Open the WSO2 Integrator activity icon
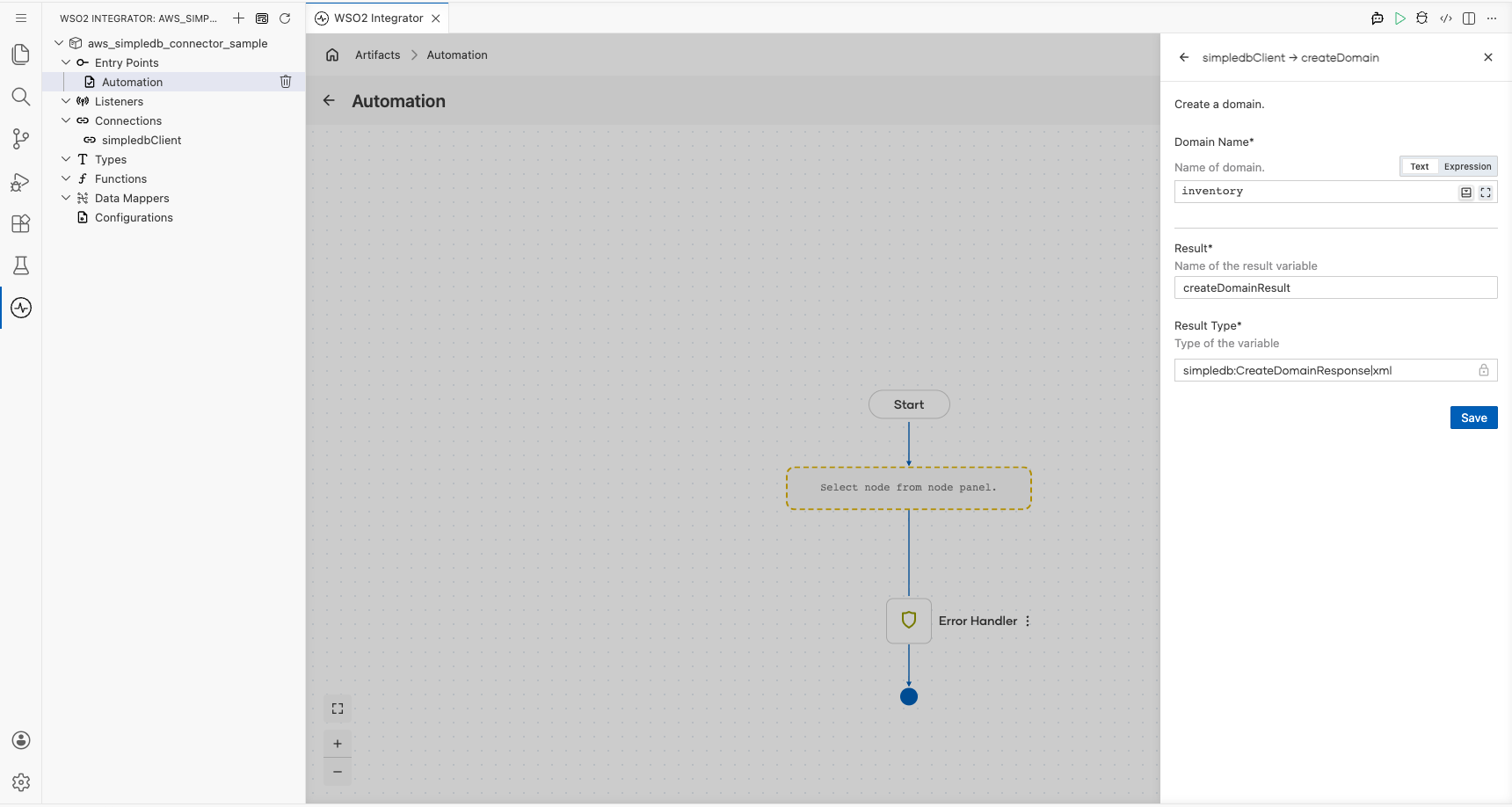The image size is (1512, 807). [21, 308]
